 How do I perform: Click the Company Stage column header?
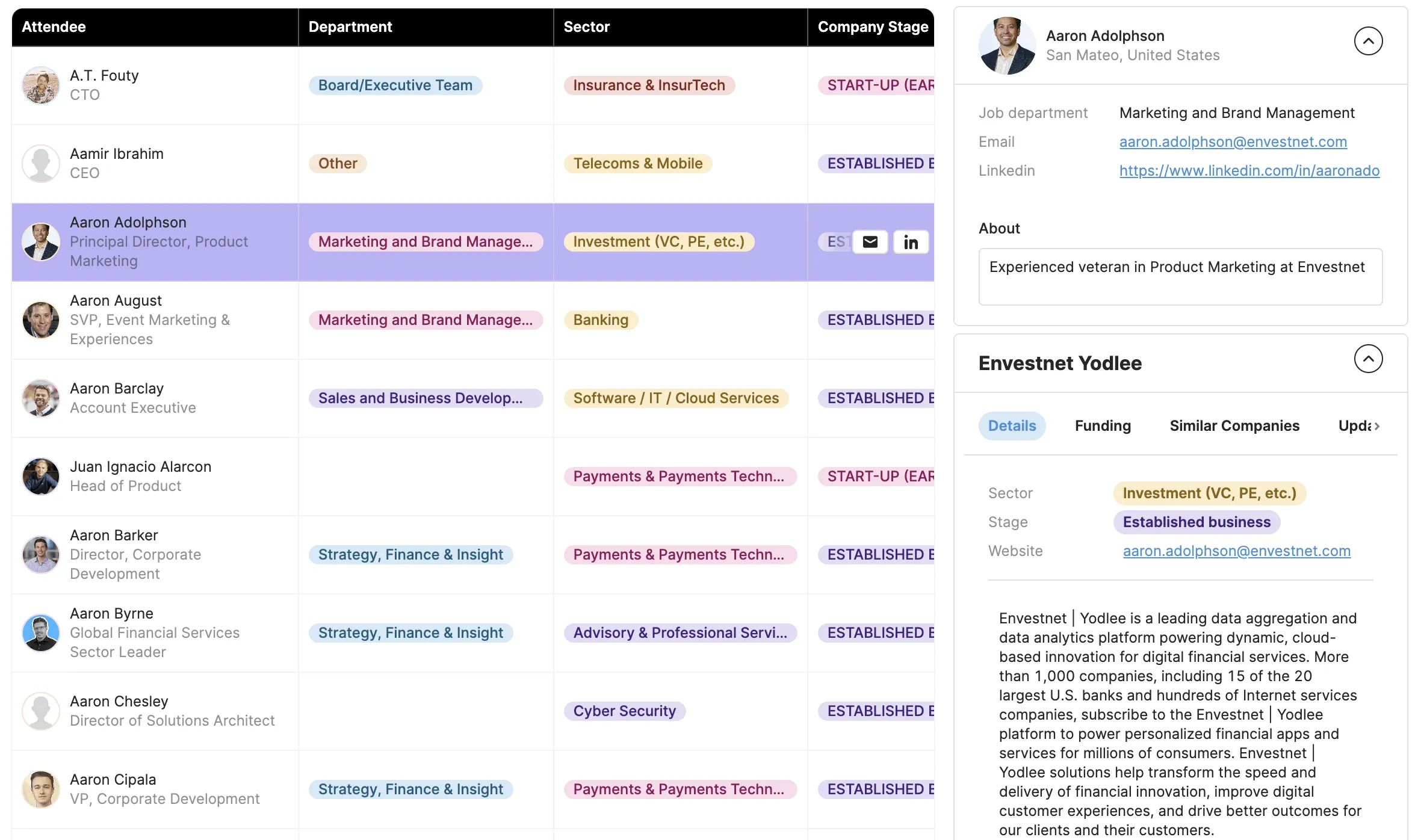click(x=872, y=27)
